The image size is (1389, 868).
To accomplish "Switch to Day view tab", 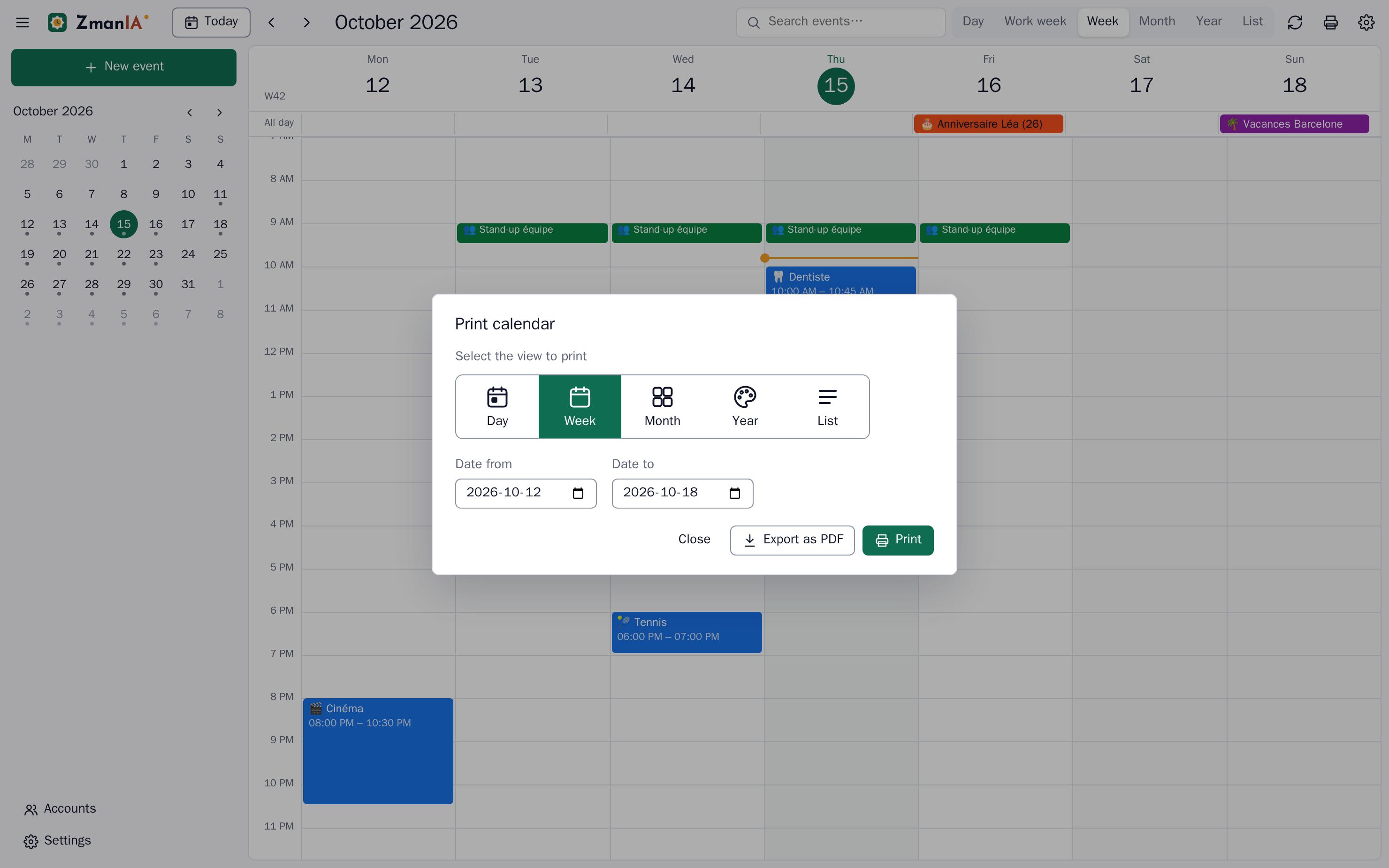I will tap(973, 22).
